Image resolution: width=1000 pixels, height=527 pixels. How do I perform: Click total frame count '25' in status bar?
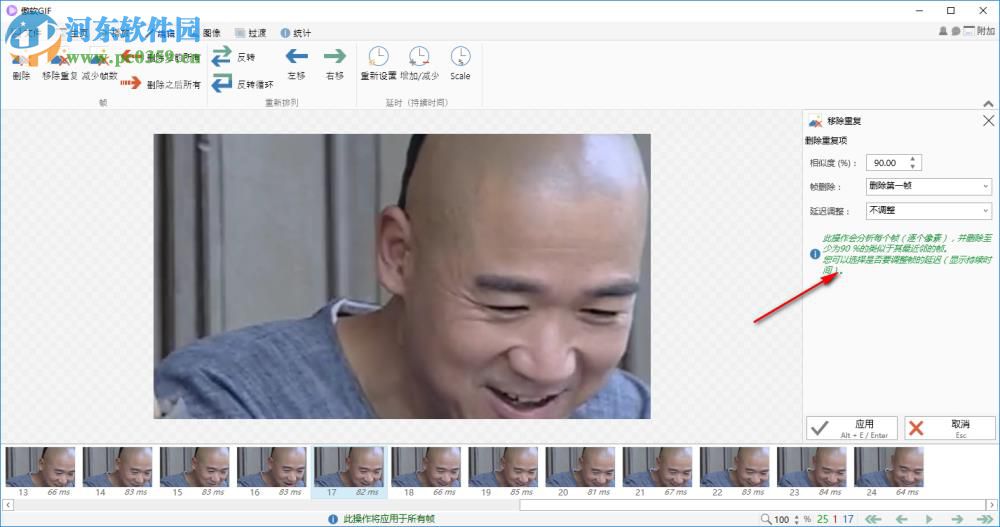[823, 519]
